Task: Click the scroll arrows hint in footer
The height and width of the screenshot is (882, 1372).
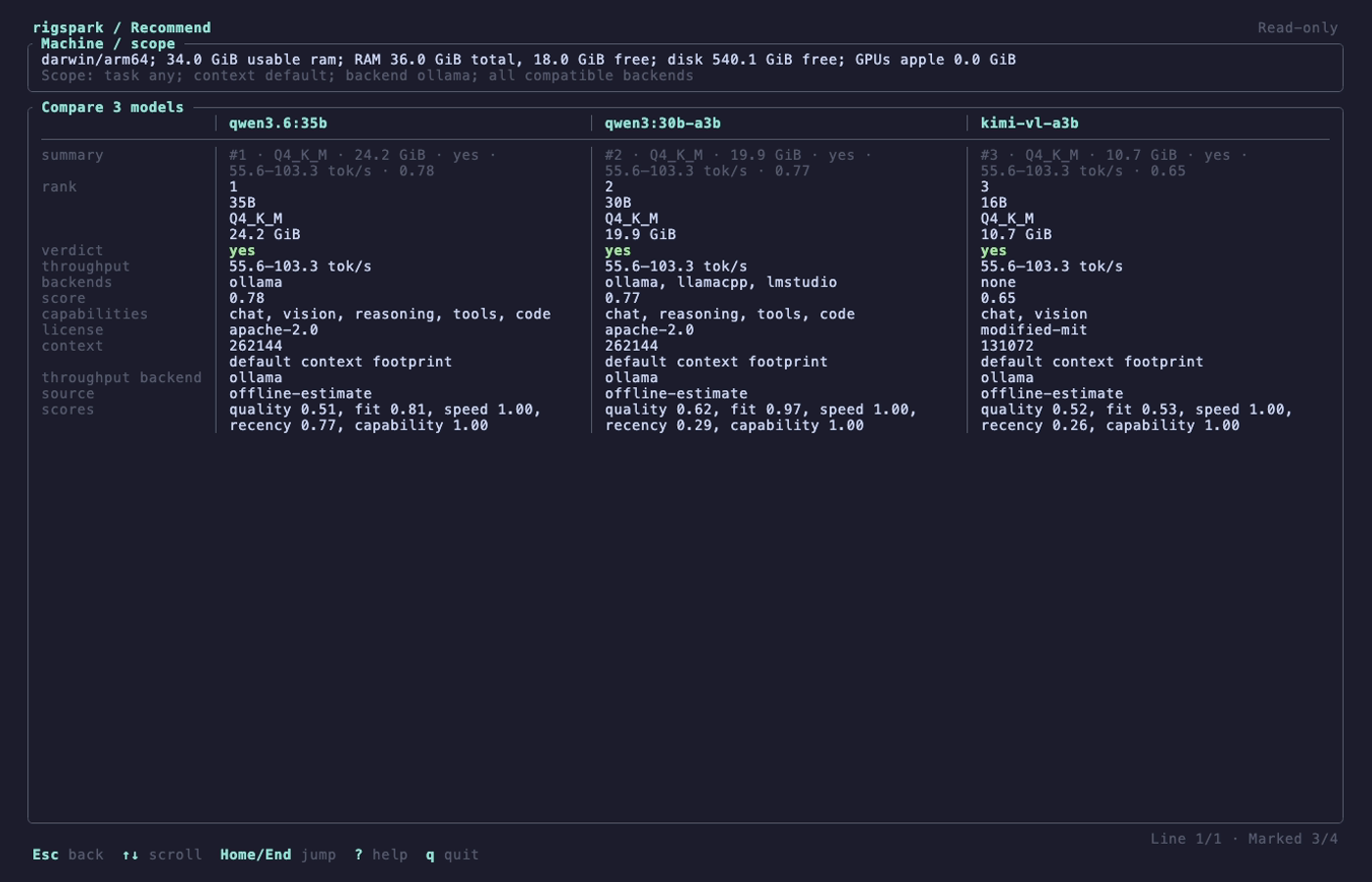Action: (162, 855)
